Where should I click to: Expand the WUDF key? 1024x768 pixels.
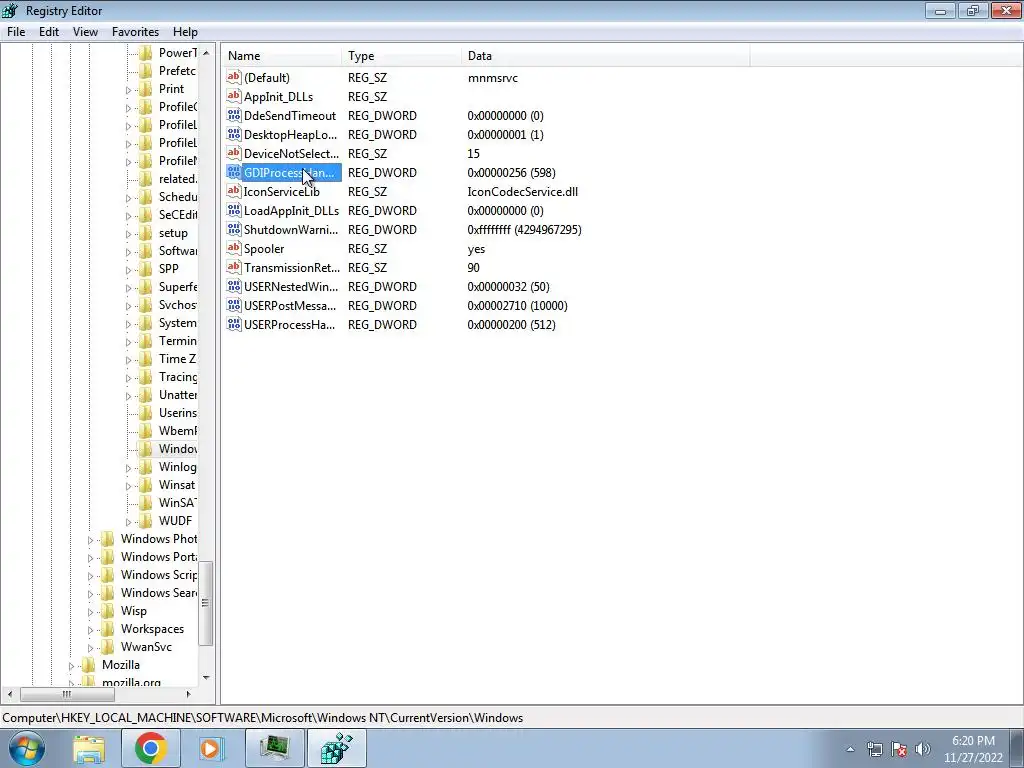[129, 521]
